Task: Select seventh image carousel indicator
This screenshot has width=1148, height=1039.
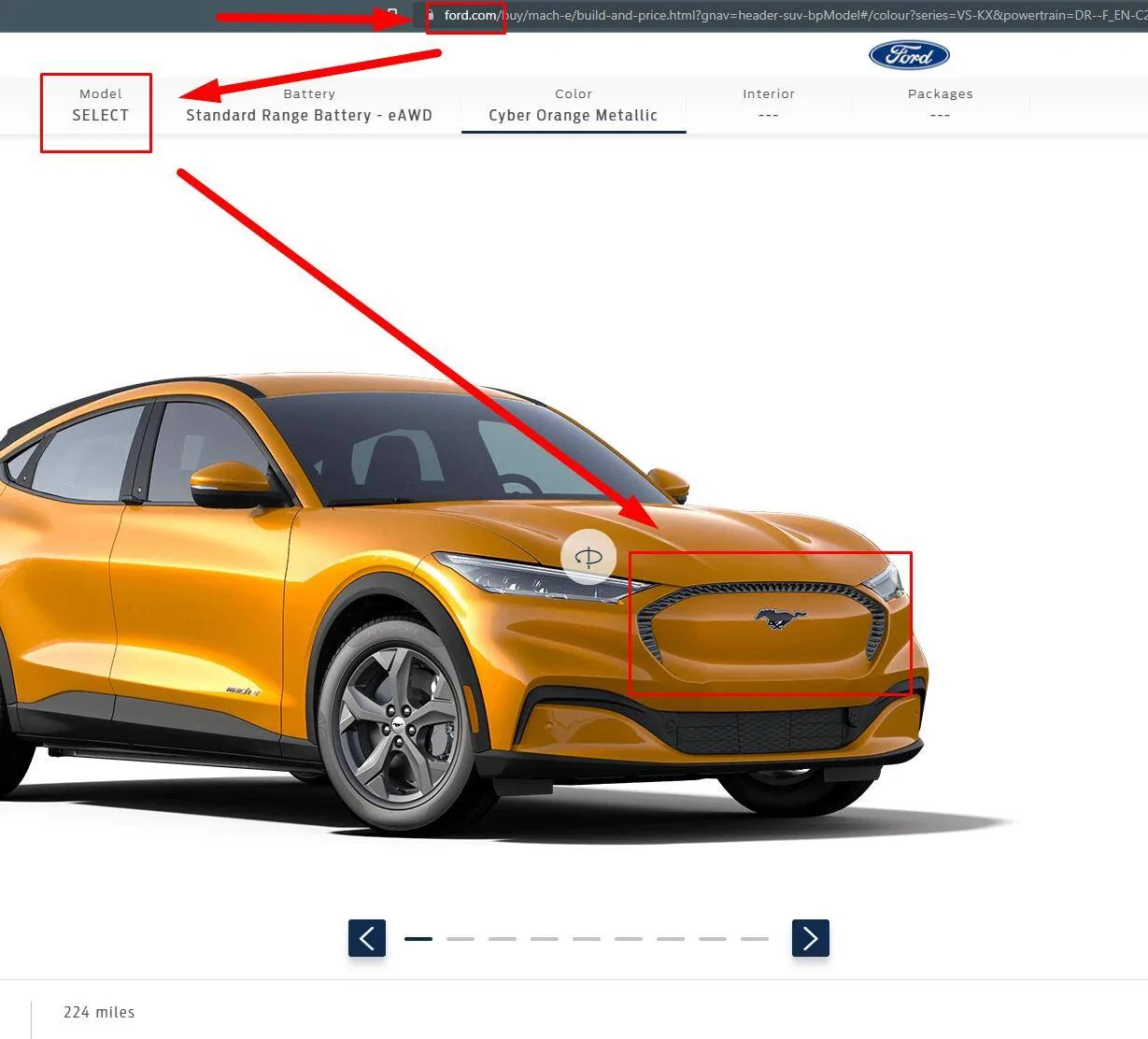Action: point(671,939)
